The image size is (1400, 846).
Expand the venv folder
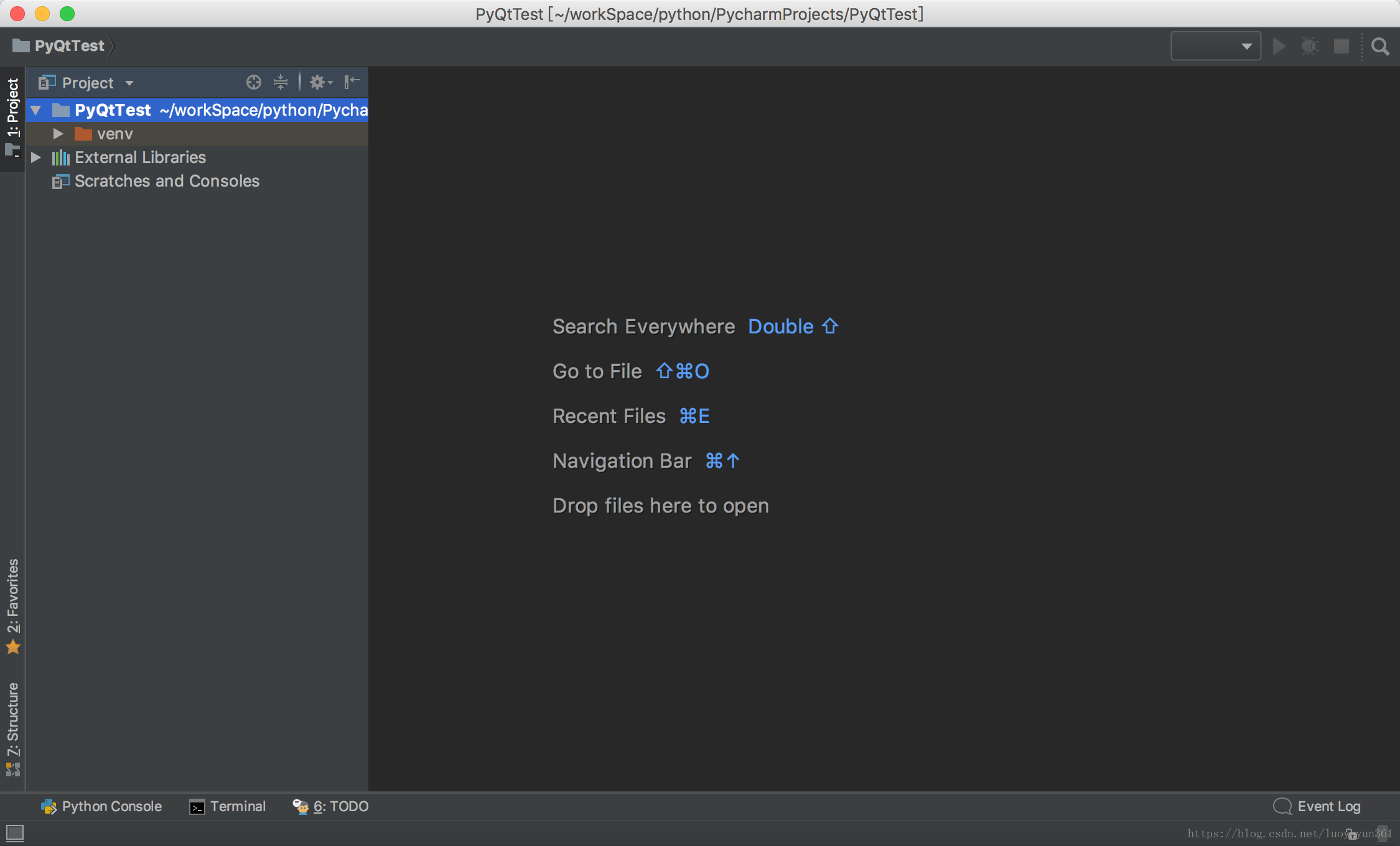point(58,134)
